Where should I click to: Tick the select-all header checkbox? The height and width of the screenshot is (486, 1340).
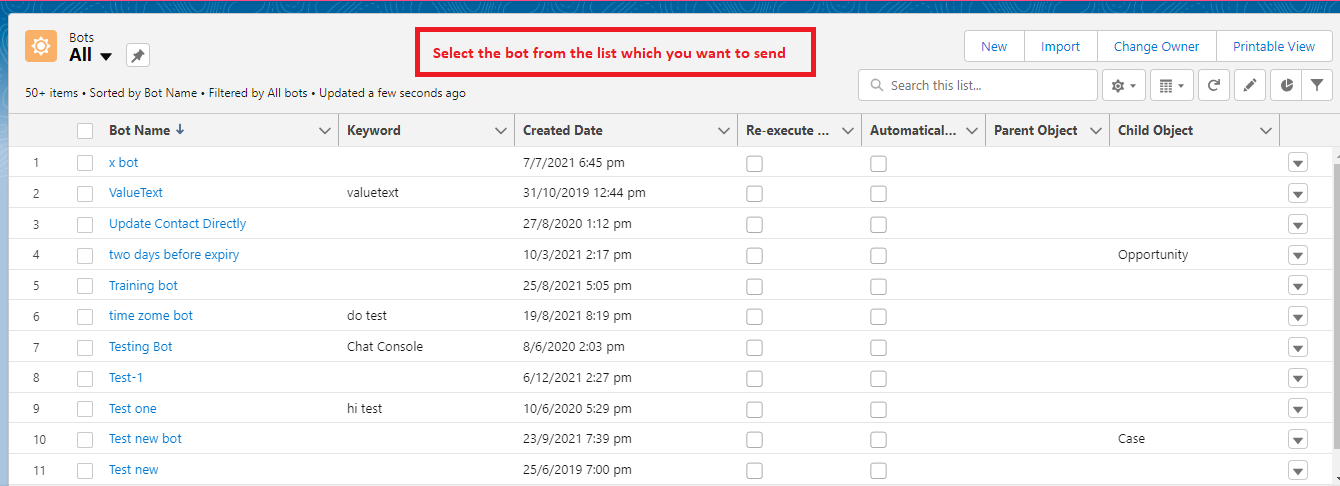tap(85, 131)
